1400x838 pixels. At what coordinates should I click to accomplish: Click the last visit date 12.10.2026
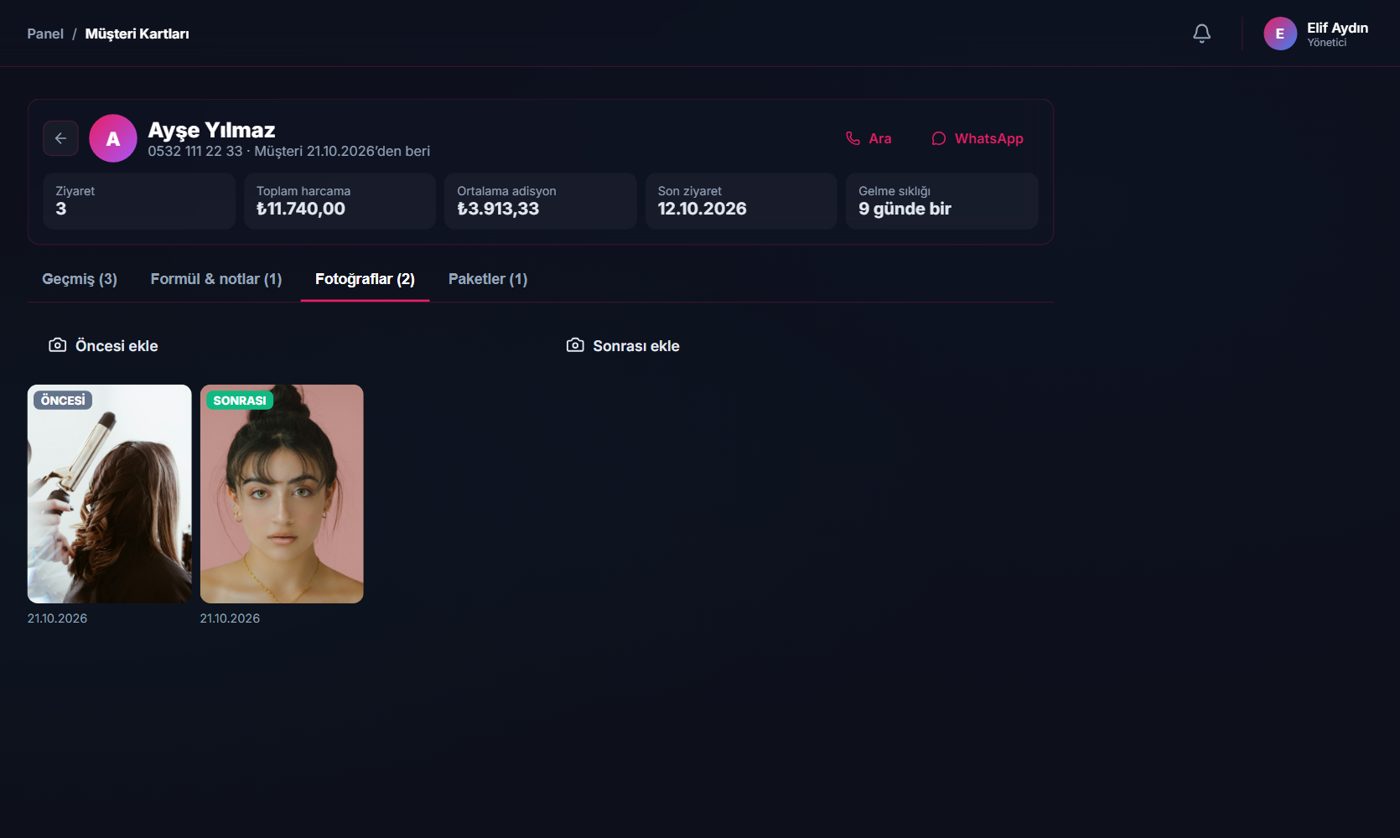pos(702,209)
